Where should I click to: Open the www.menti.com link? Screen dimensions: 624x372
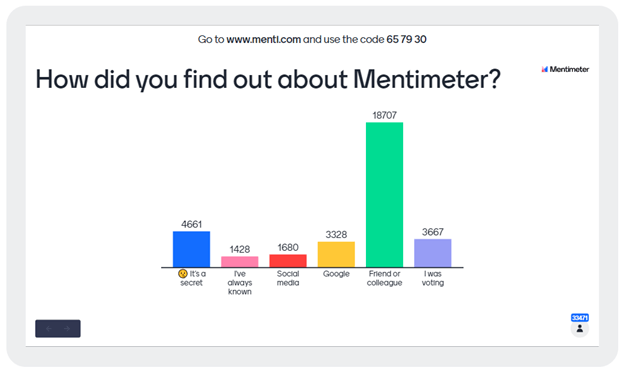[263, 39]
